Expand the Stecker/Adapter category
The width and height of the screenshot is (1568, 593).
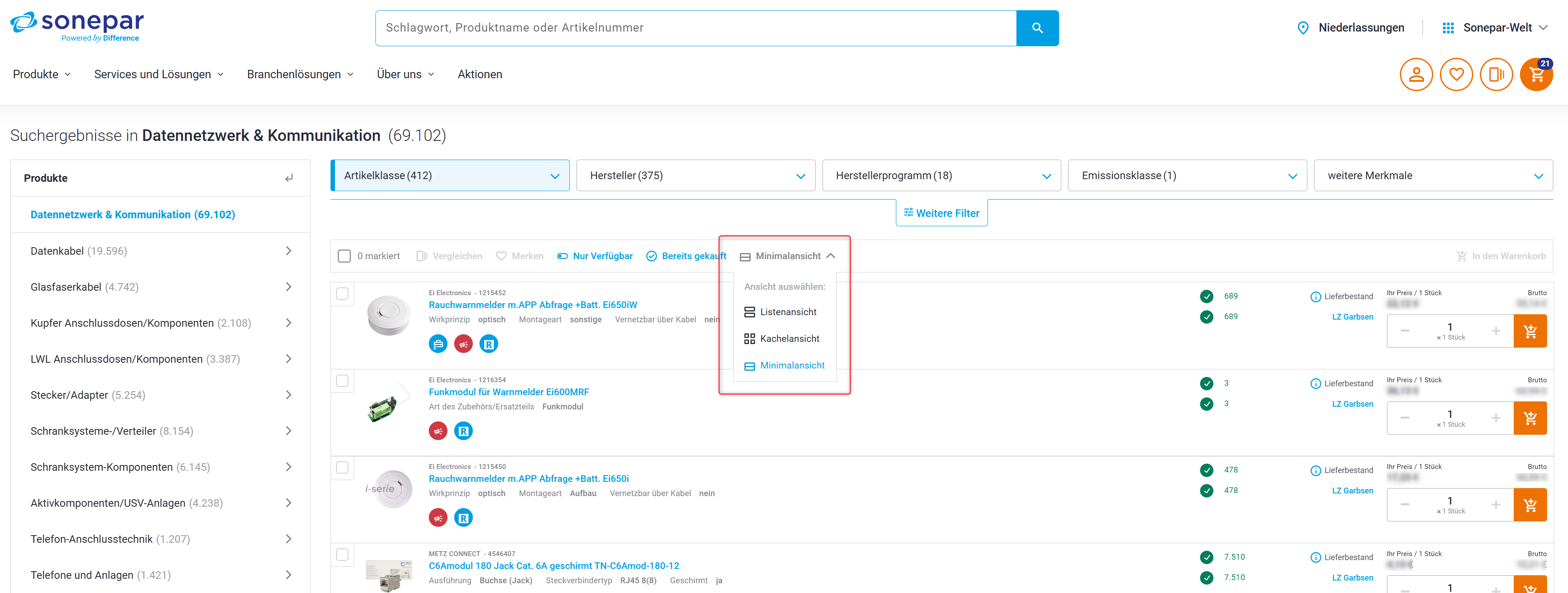click(289, 395)
